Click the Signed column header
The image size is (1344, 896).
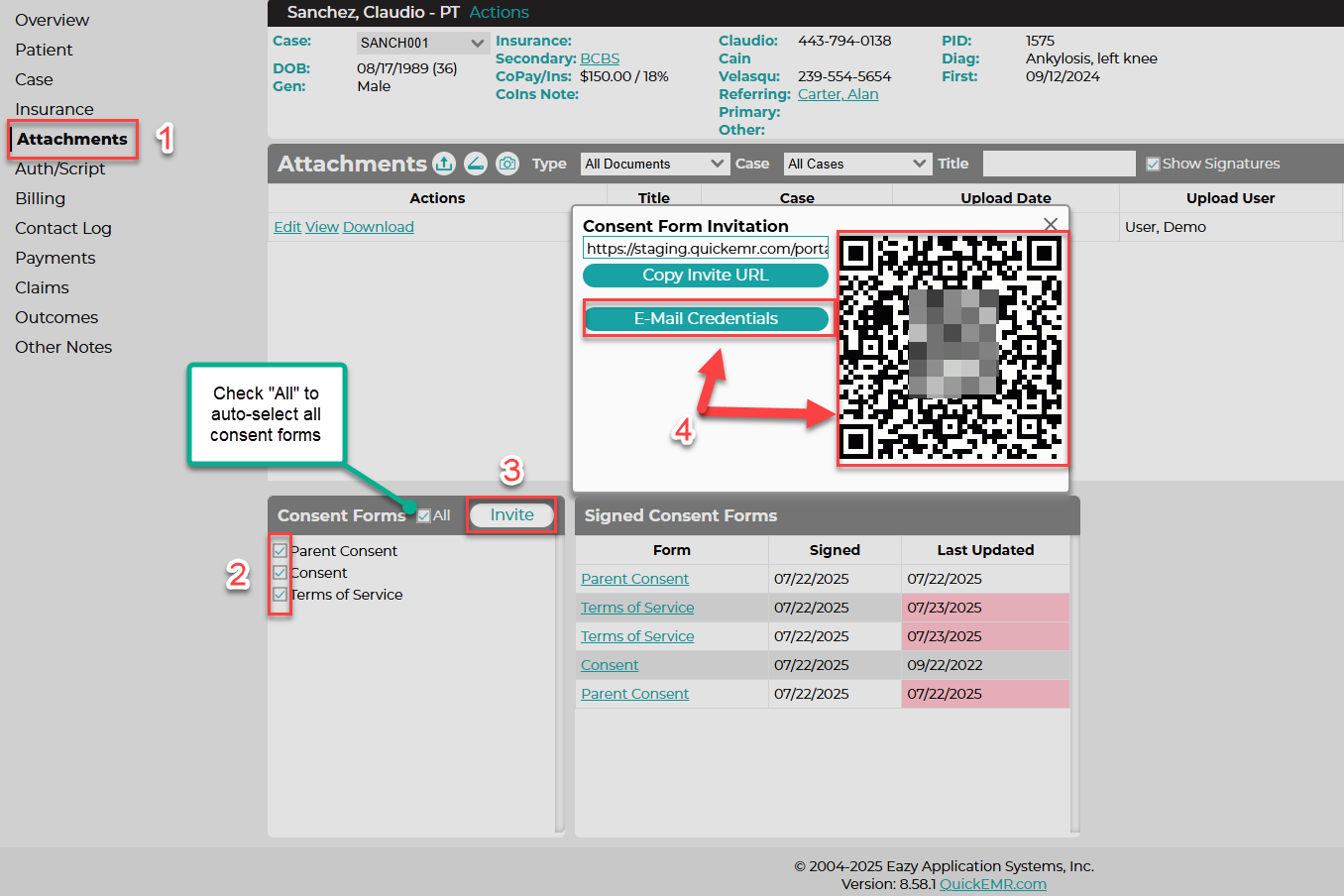pos(835,550)
